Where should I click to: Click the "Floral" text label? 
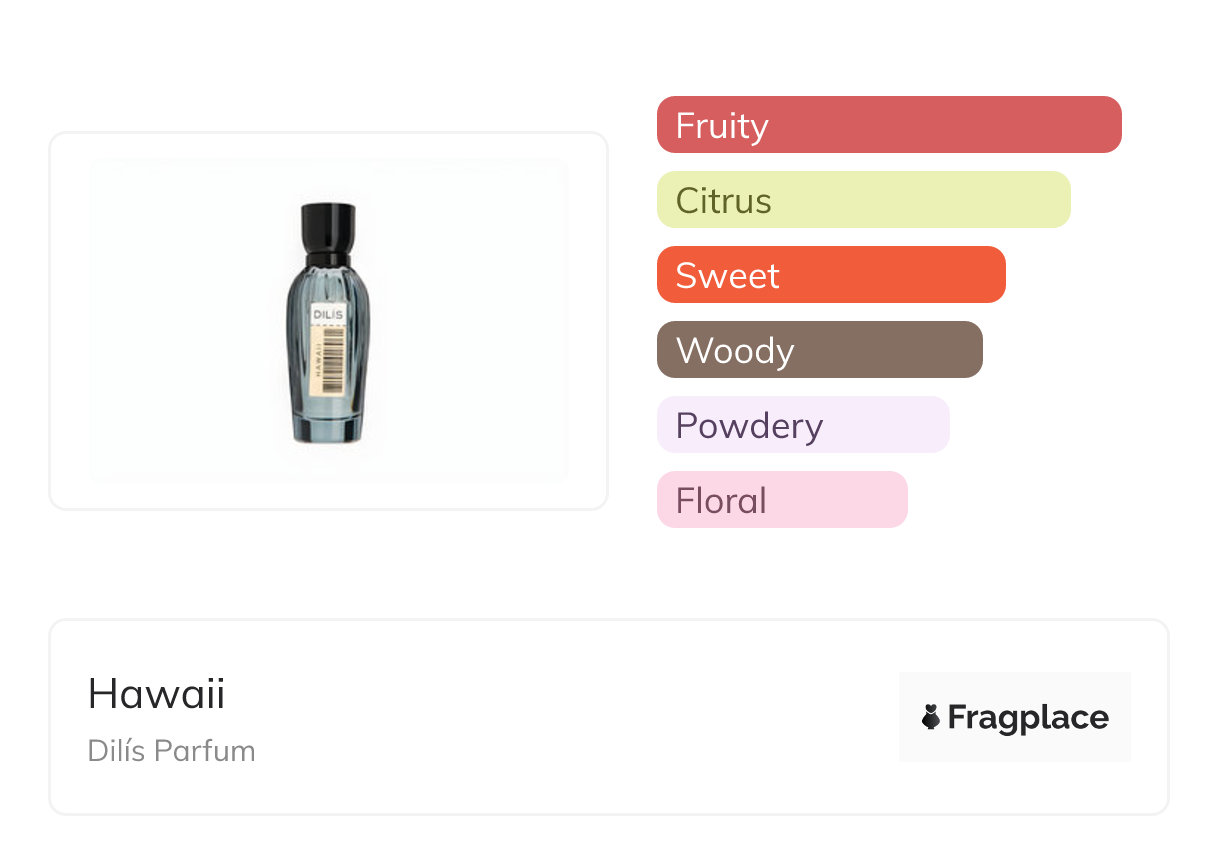721,501
